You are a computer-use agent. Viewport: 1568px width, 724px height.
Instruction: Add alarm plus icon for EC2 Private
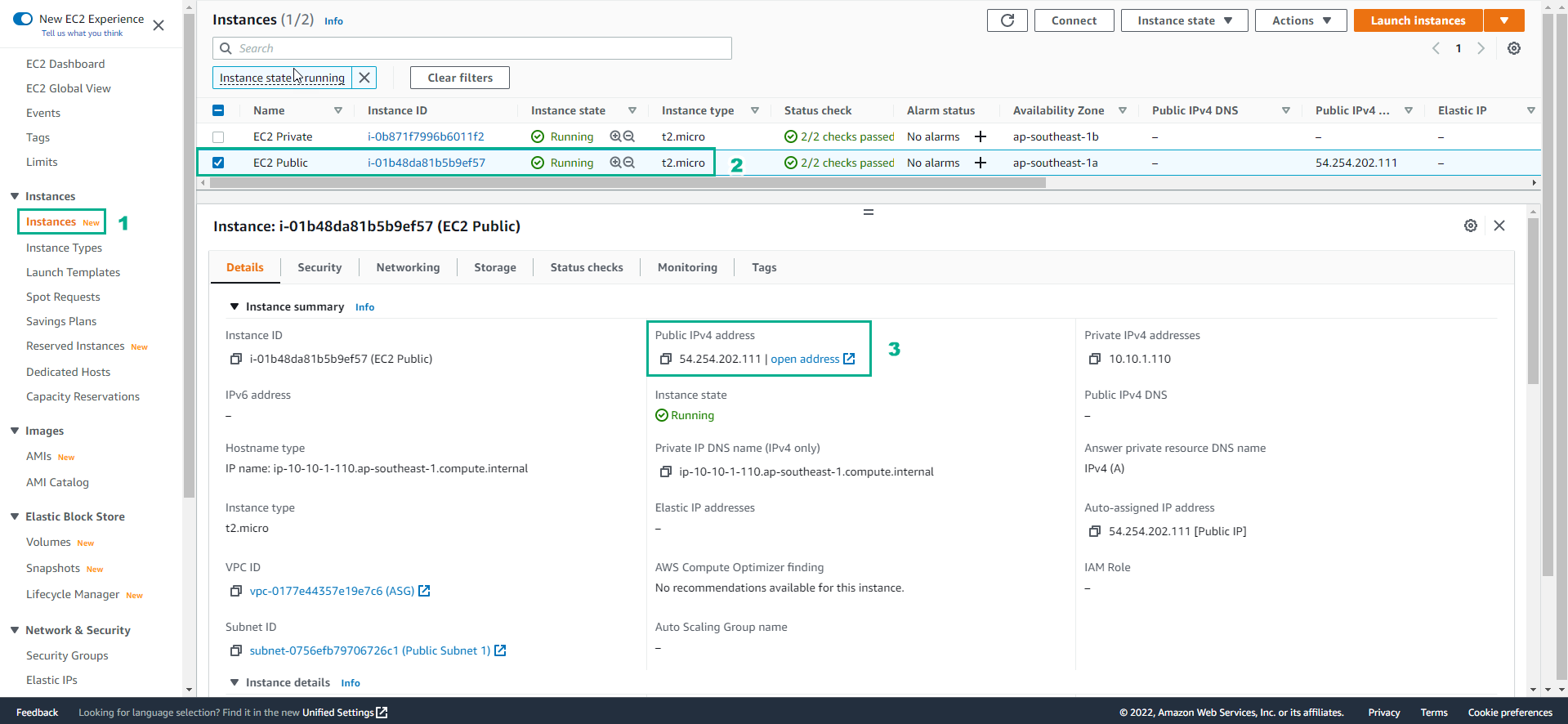[x=981, y=136]
